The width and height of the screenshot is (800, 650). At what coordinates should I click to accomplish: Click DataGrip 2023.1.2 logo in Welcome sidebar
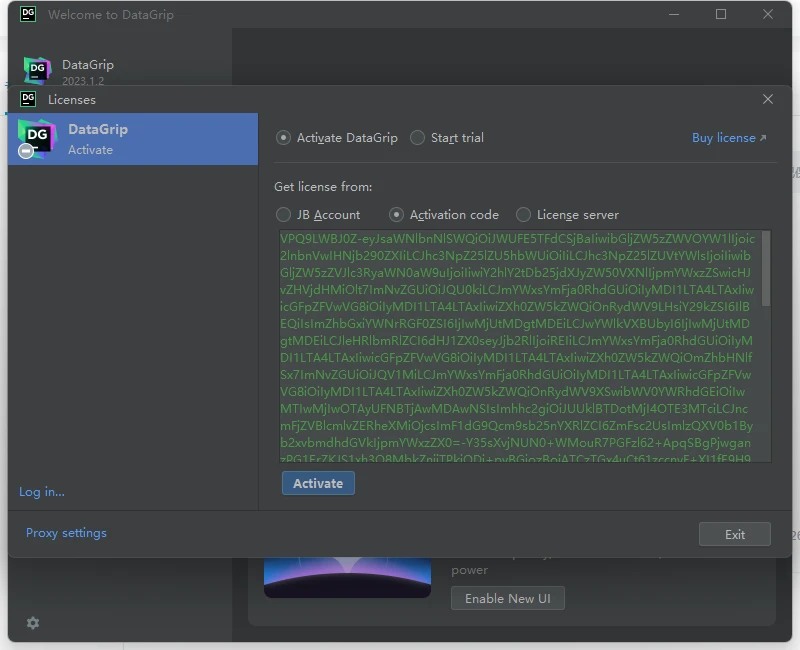pos(37,70)
